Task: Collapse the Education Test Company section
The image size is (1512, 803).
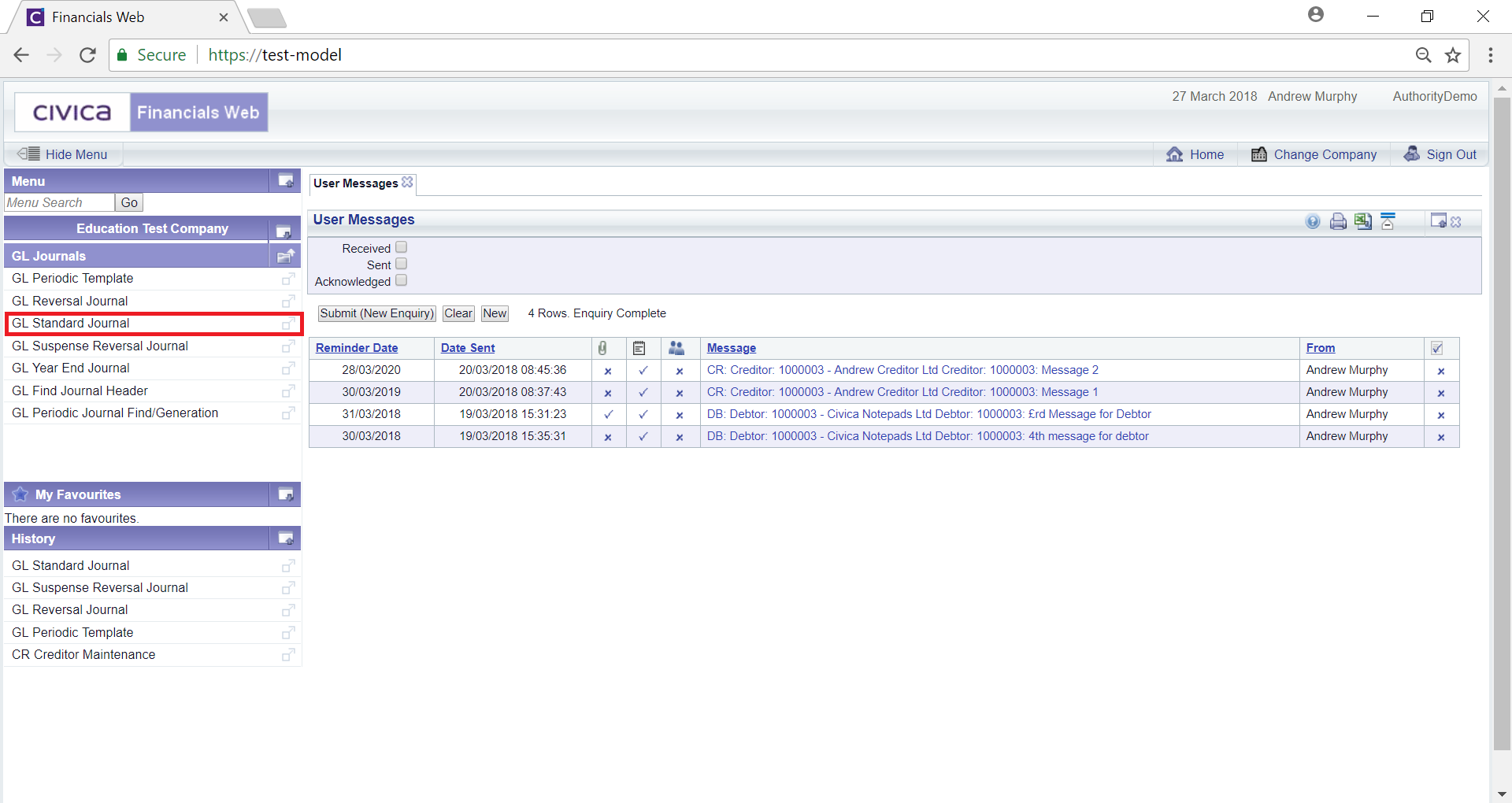Action: tap(283, 231)
